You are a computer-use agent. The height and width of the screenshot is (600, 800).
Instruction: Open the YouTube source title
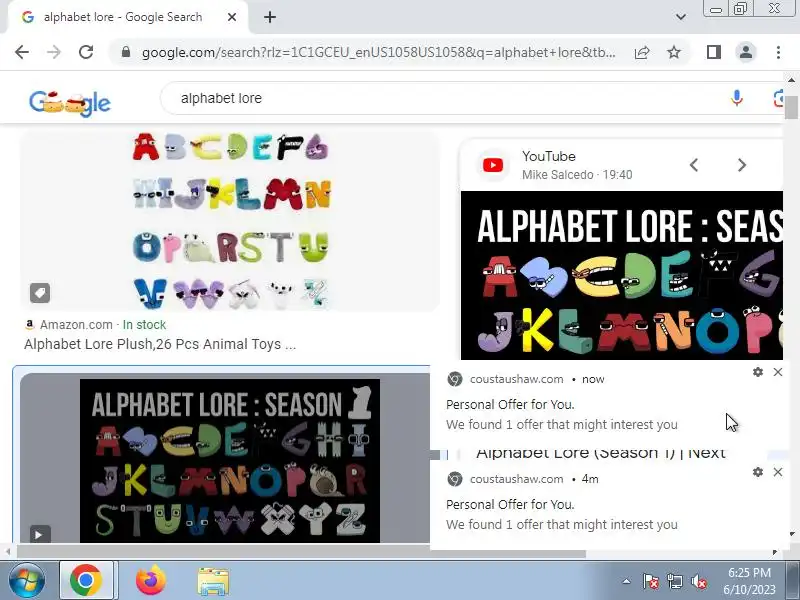pyautogui.click(x=548, y=156)
